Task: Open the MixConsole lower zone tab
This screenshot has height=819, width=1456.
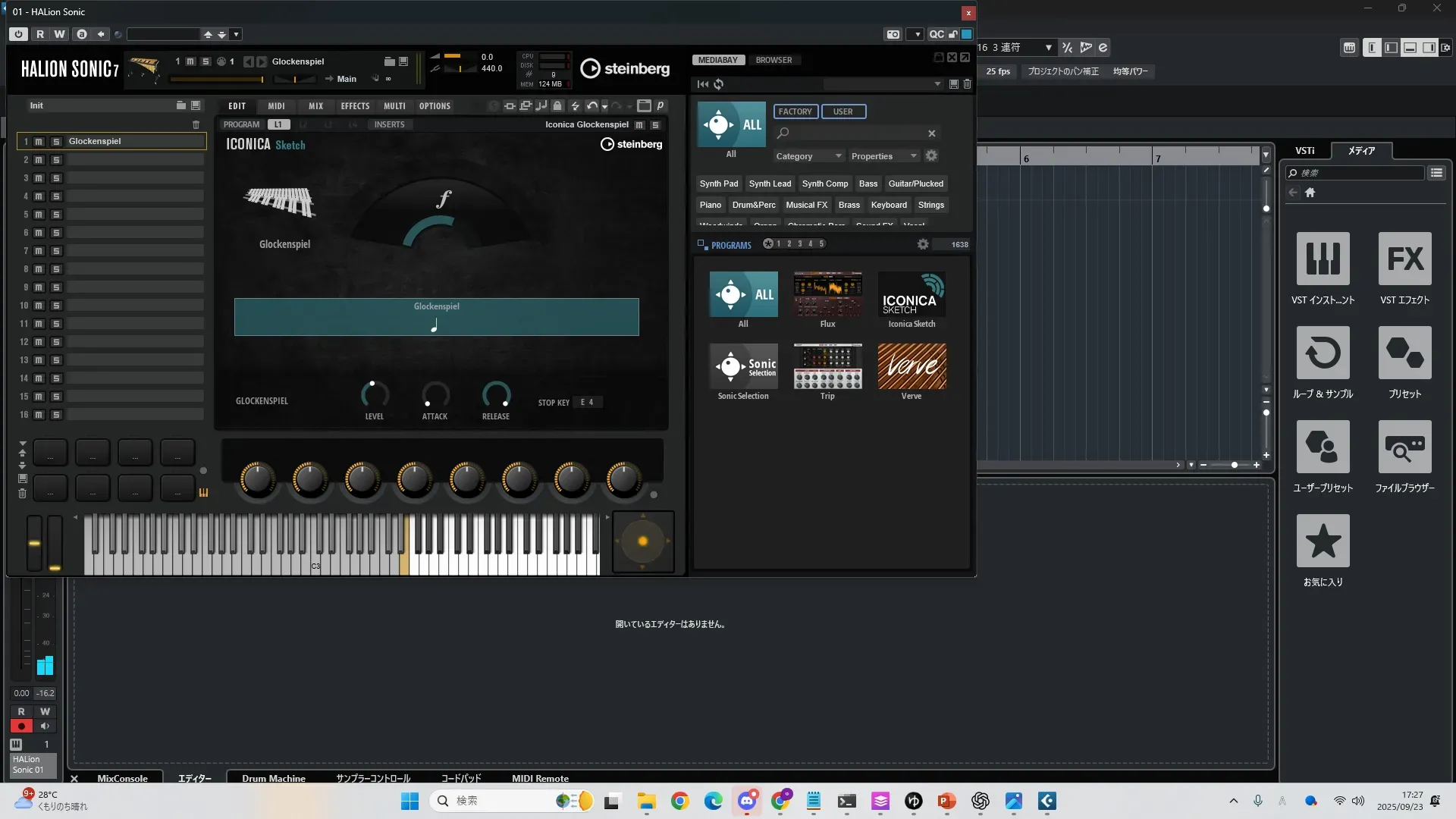Action: (x=122, y=778)
